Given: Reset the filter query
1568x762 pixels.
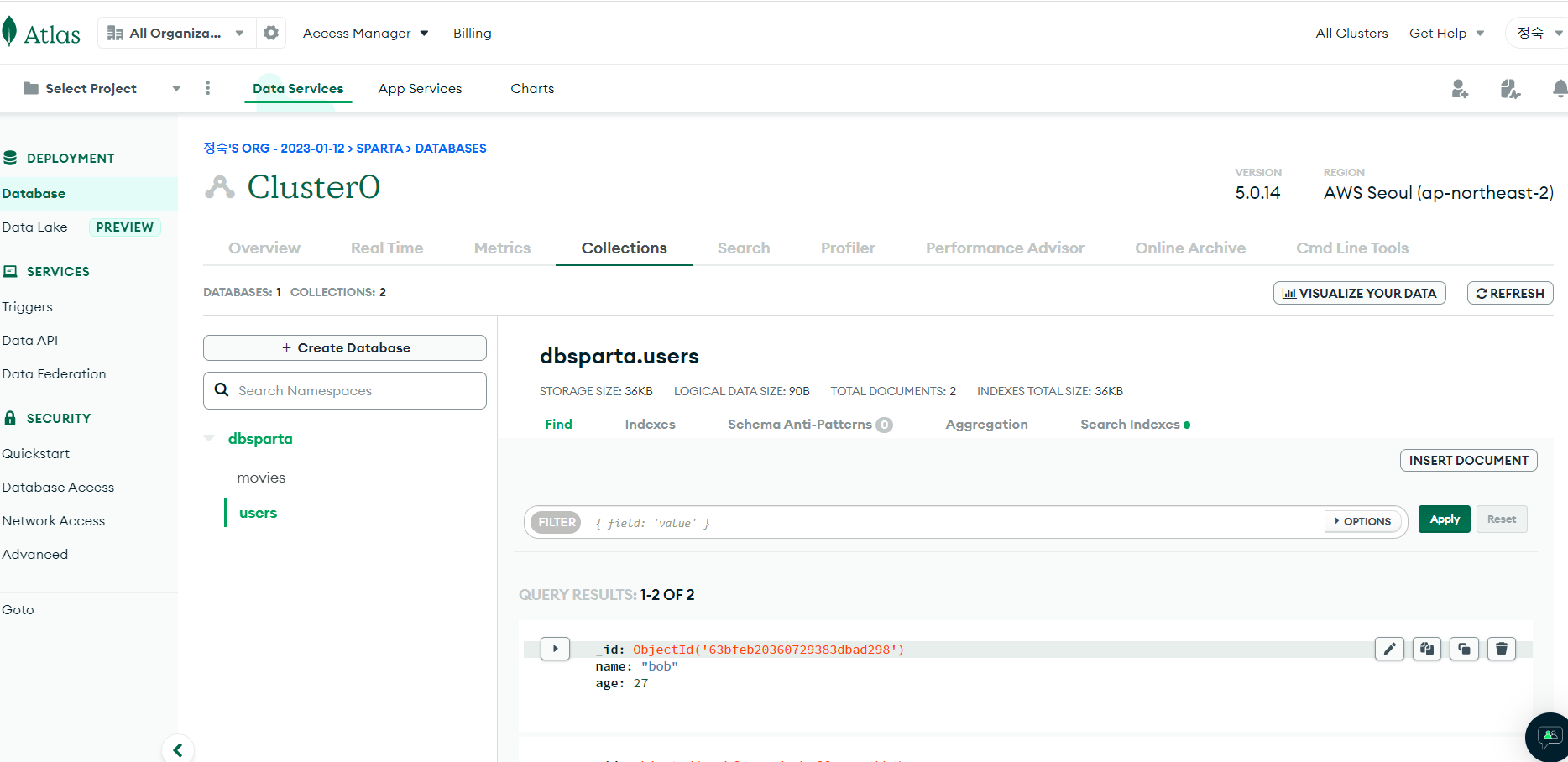Looking at the screenshot, I should coord(1502,519).
